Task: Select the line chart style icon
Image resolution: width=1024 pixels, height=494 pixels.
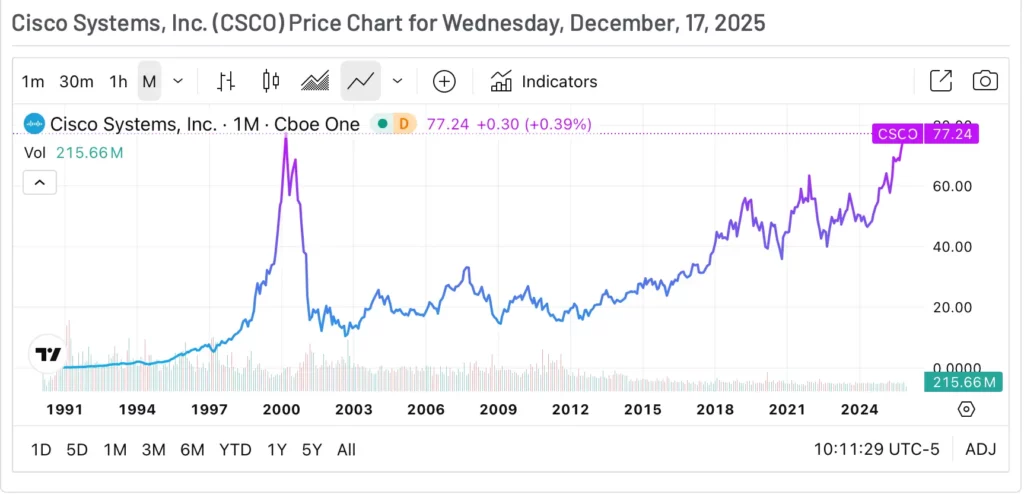Action: [360, 81]
